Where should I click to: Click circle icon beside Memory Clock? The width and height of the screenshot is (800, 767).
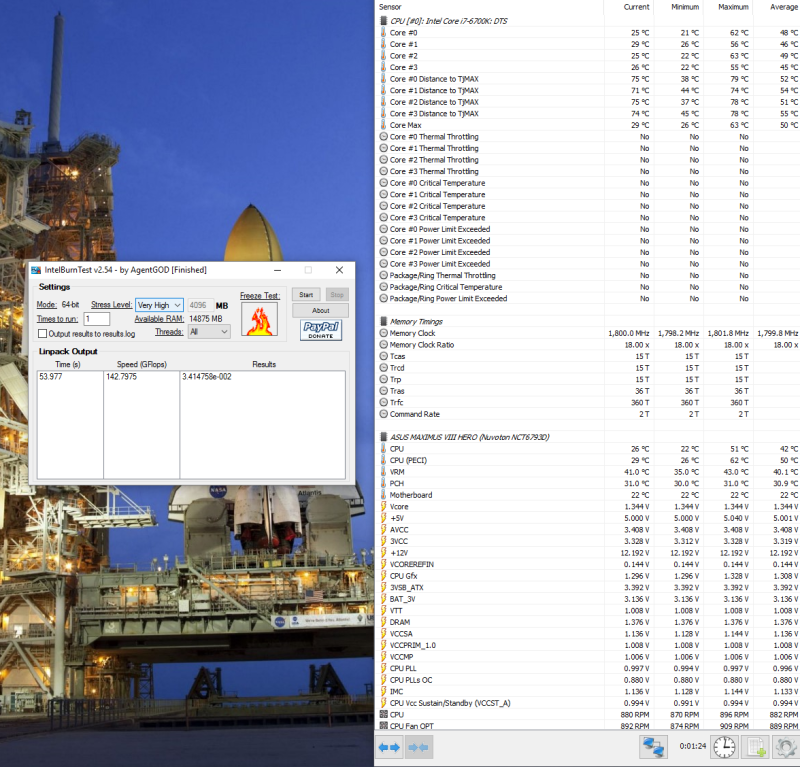(x=384, y=333)
